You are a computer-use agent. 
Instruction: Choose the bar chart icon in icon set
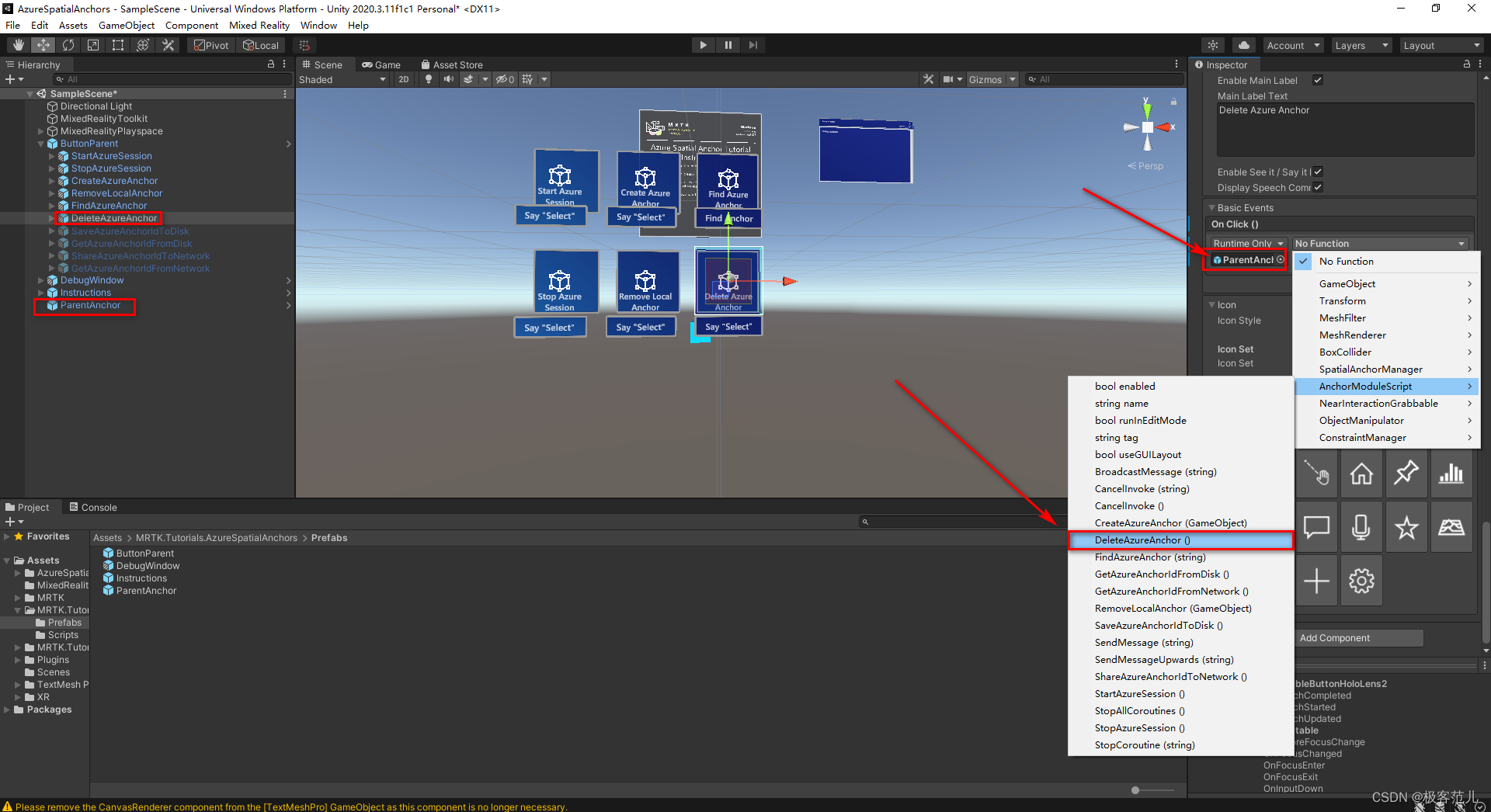pyautogui.click(x=1451, y=474)
